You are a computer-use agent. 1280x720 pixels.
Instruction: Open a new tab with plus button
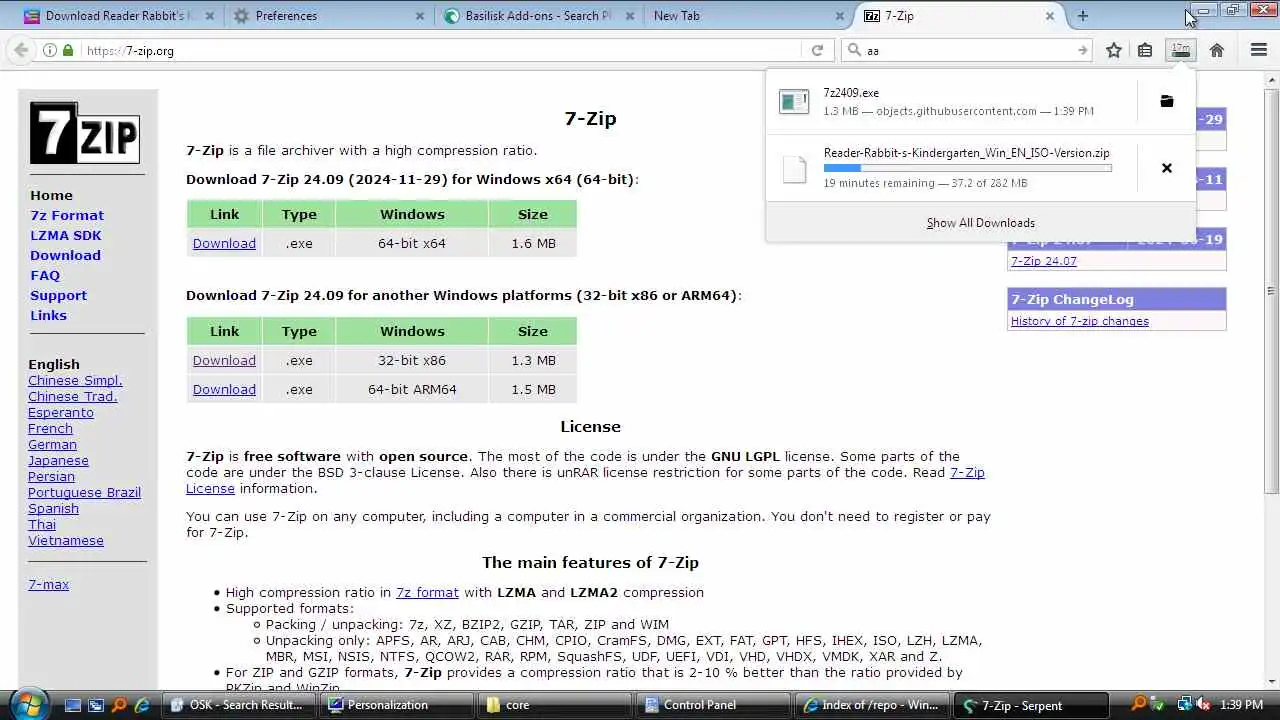tap(1082, 16)
